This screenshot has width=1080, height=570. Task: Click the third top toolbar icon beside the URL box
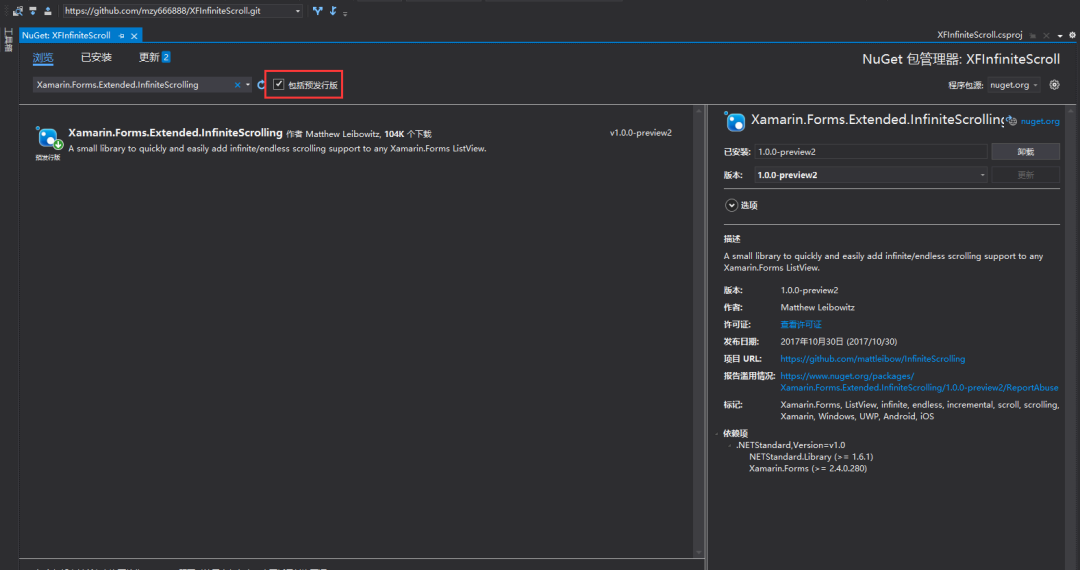tap(48, 10)
